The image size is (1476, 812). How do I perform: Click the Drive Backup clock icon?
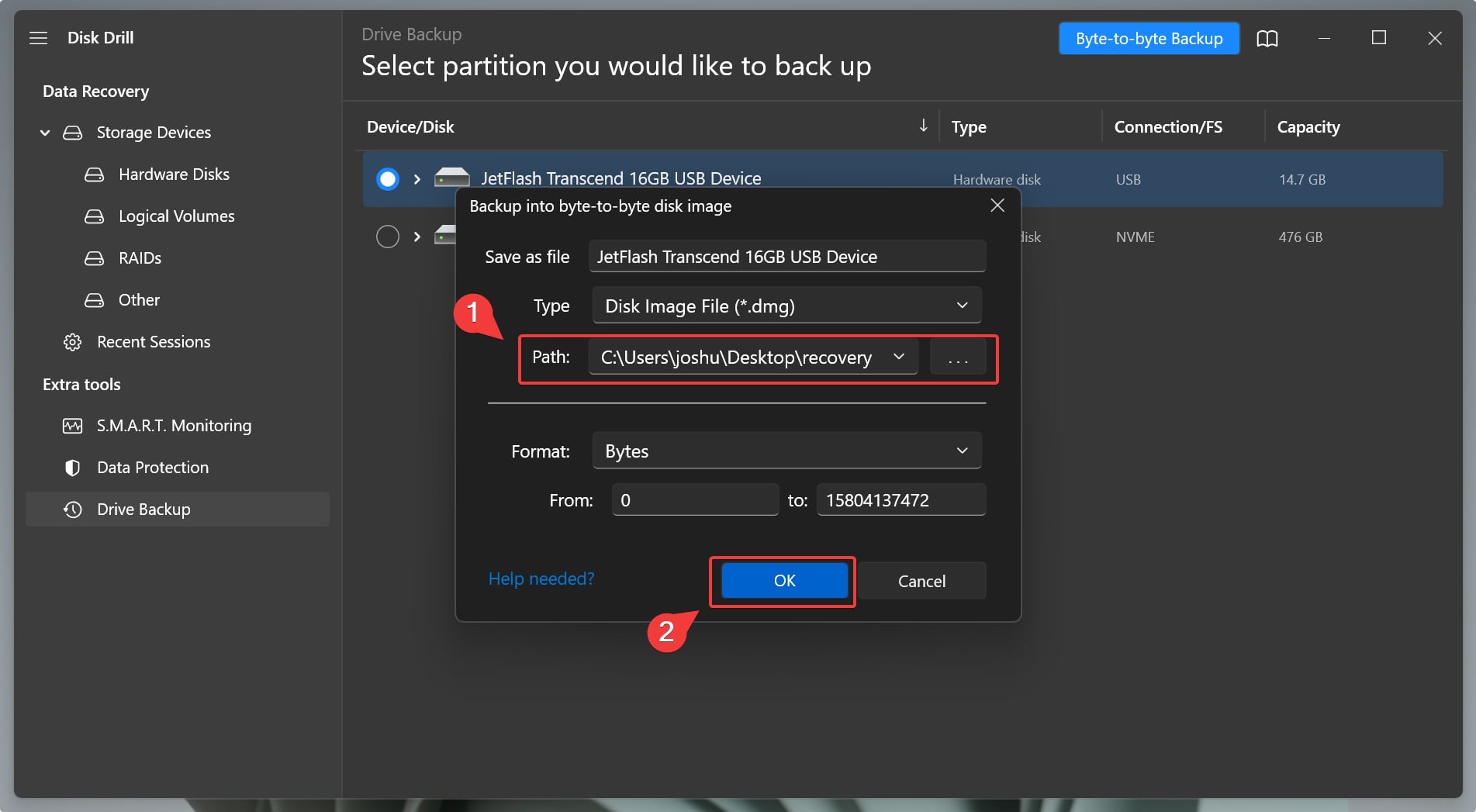tap(72, 510)
